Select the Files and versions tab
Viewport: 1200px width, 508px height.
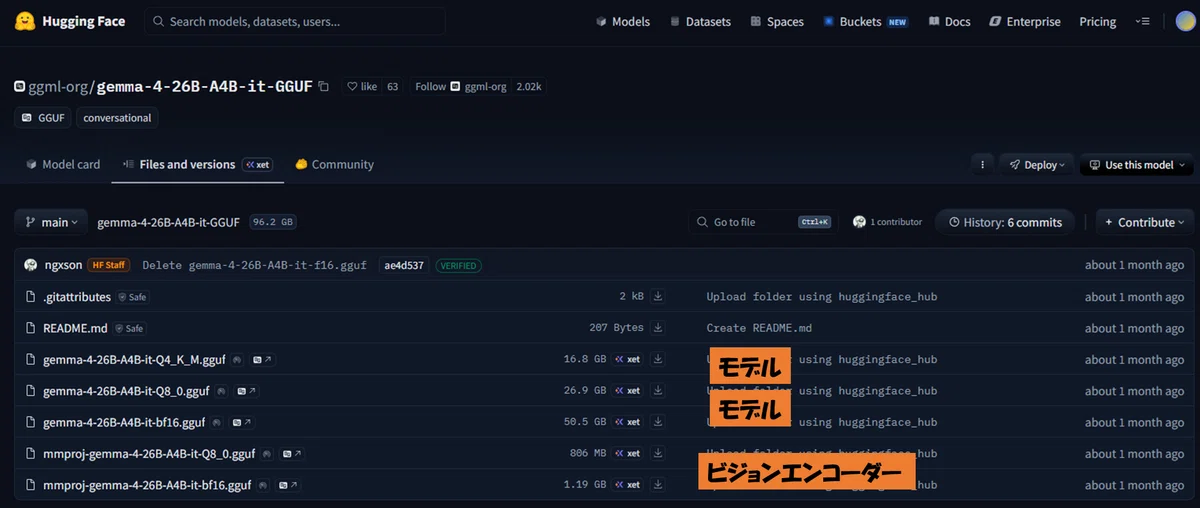coord(197,165)
